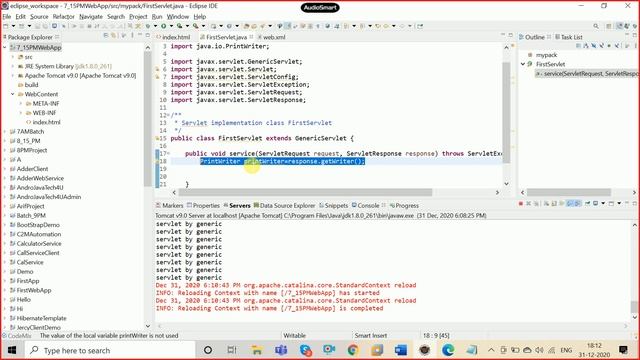Viewport: 640px width, 360px height.
Task: Expand JRE System Library node
Action: point(13,66)
